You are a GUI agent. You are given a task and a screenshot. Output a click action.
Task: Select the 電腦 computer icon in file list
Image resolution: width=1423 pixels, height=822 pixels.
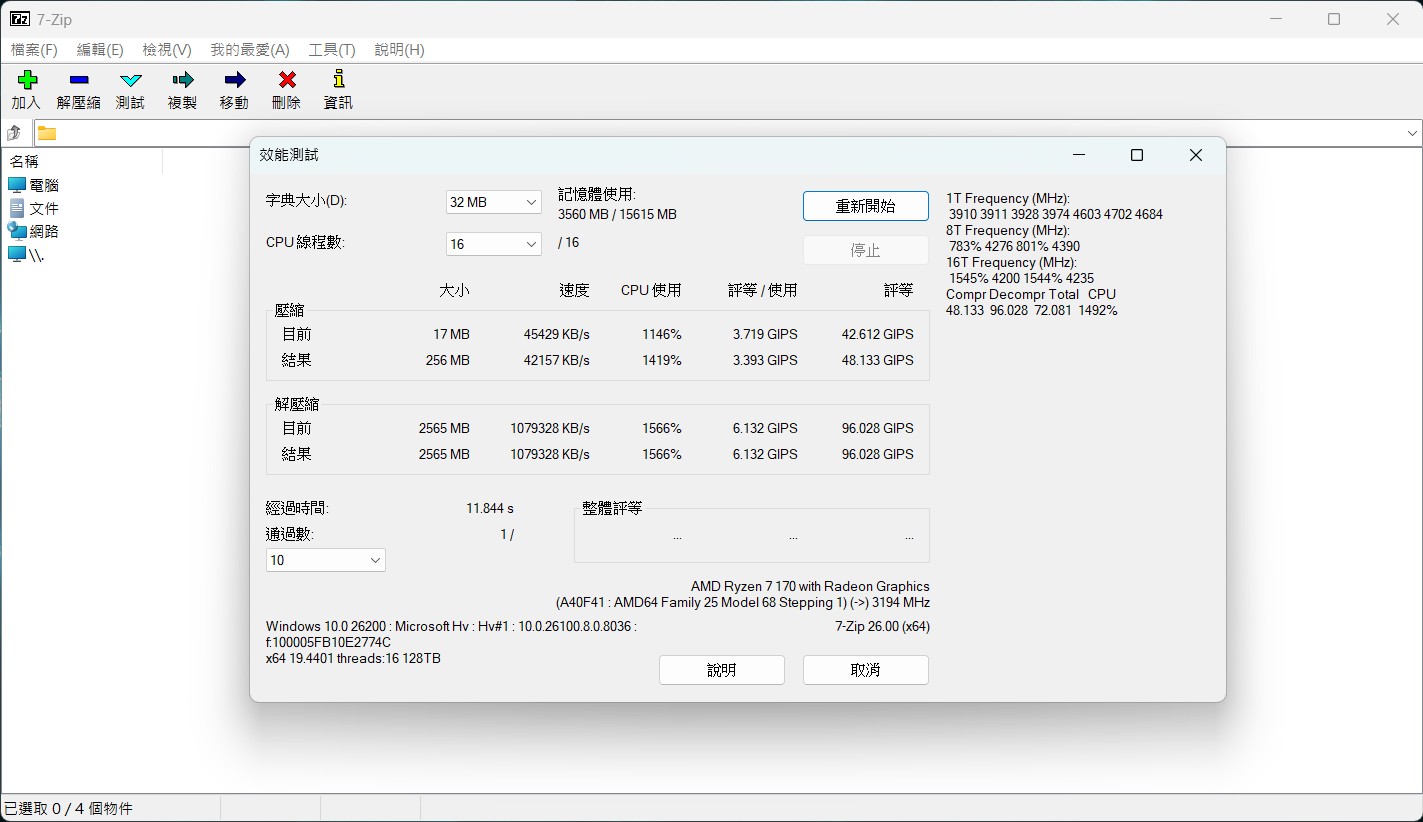[16, 185]
